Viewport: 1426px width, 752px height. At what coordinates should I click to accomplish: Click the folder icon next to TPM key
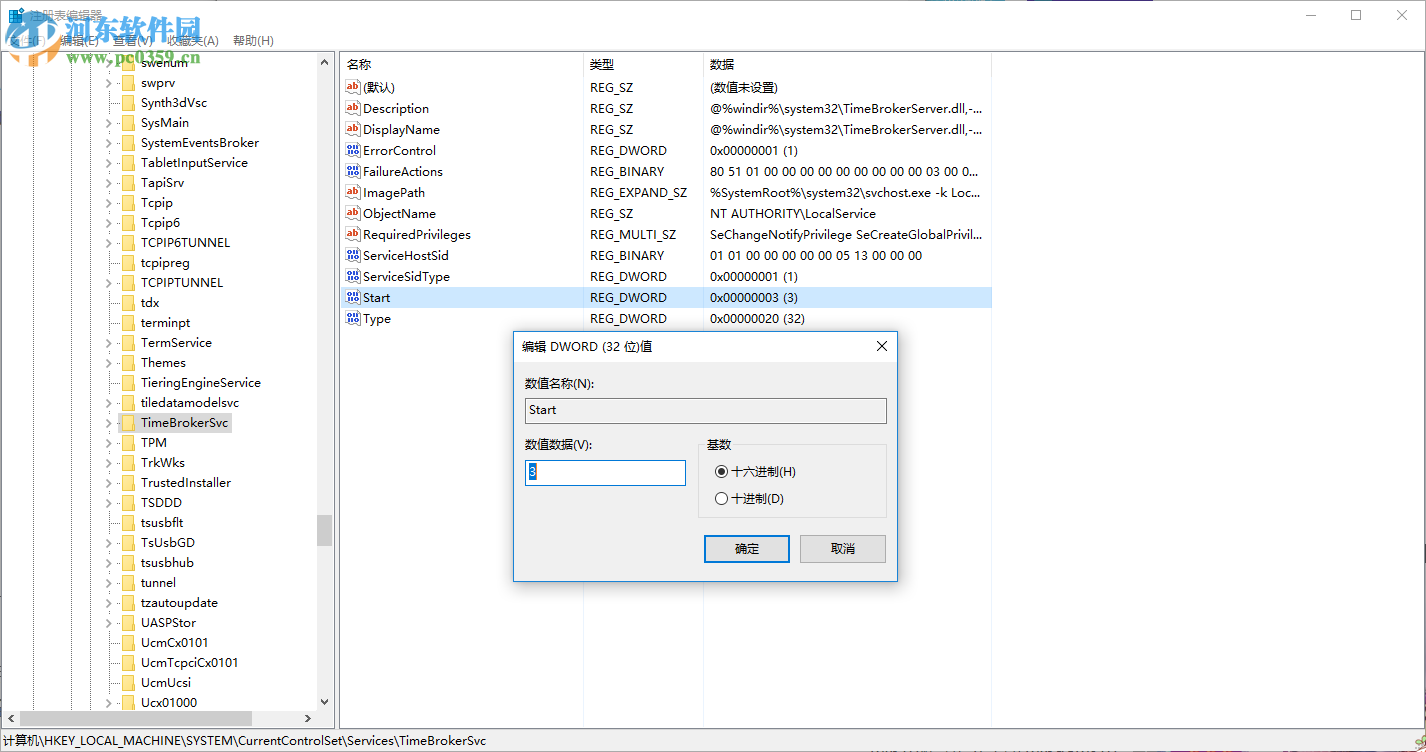tap(127, 442)
